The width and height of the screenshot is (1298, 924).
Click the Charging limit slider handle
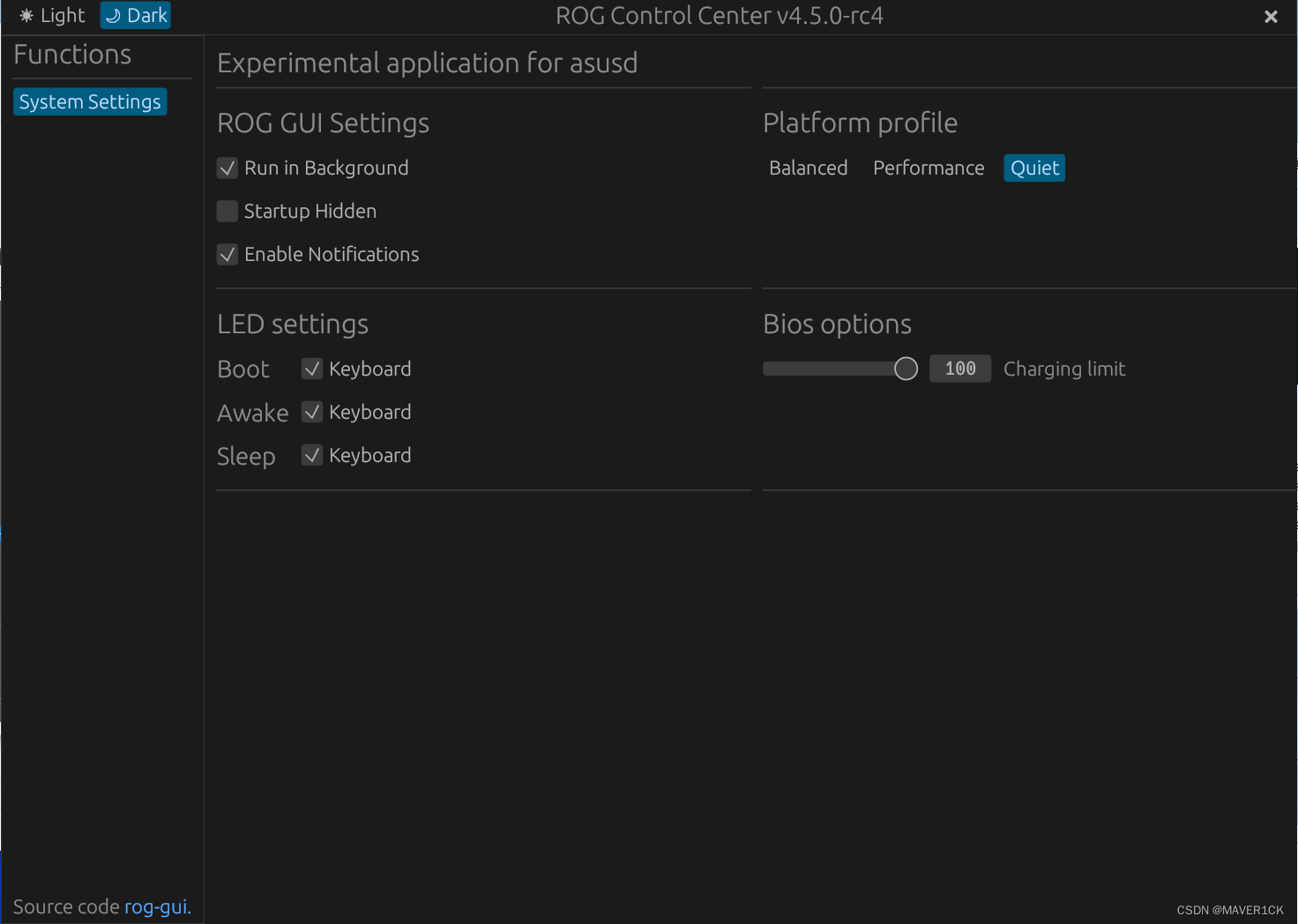[x=906, y=369]
